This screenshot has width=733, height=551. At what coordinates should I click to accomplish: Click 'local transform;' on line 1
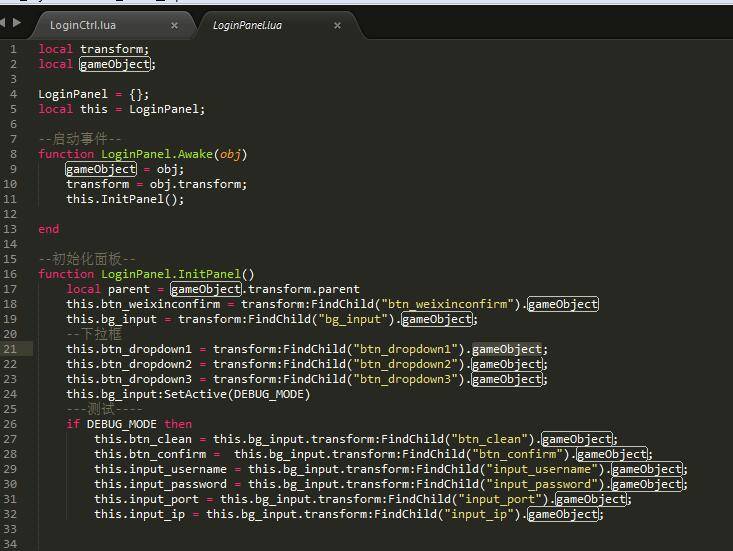click(x=93, y=49)
